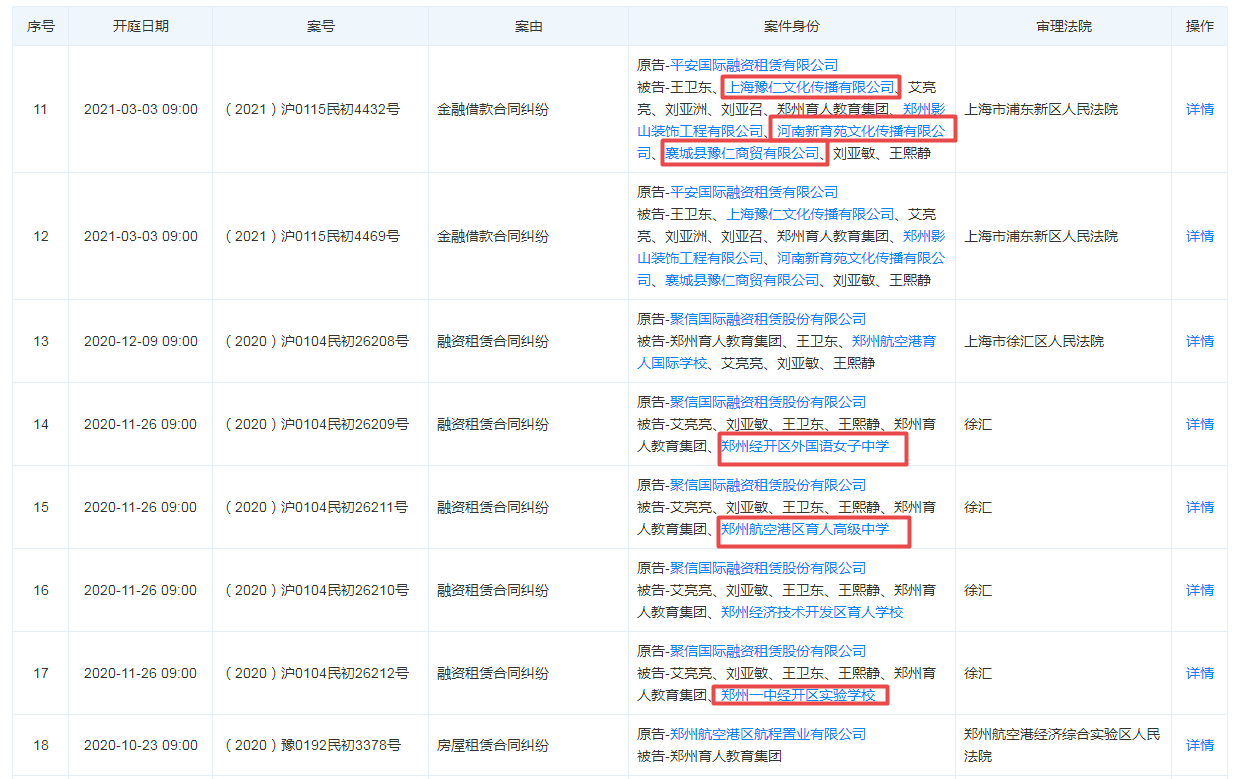Click 聚信国际融资租赁股份有限公司 link in row 16
This screenshot has width=1242, height=779.
[x=768, y=568]
